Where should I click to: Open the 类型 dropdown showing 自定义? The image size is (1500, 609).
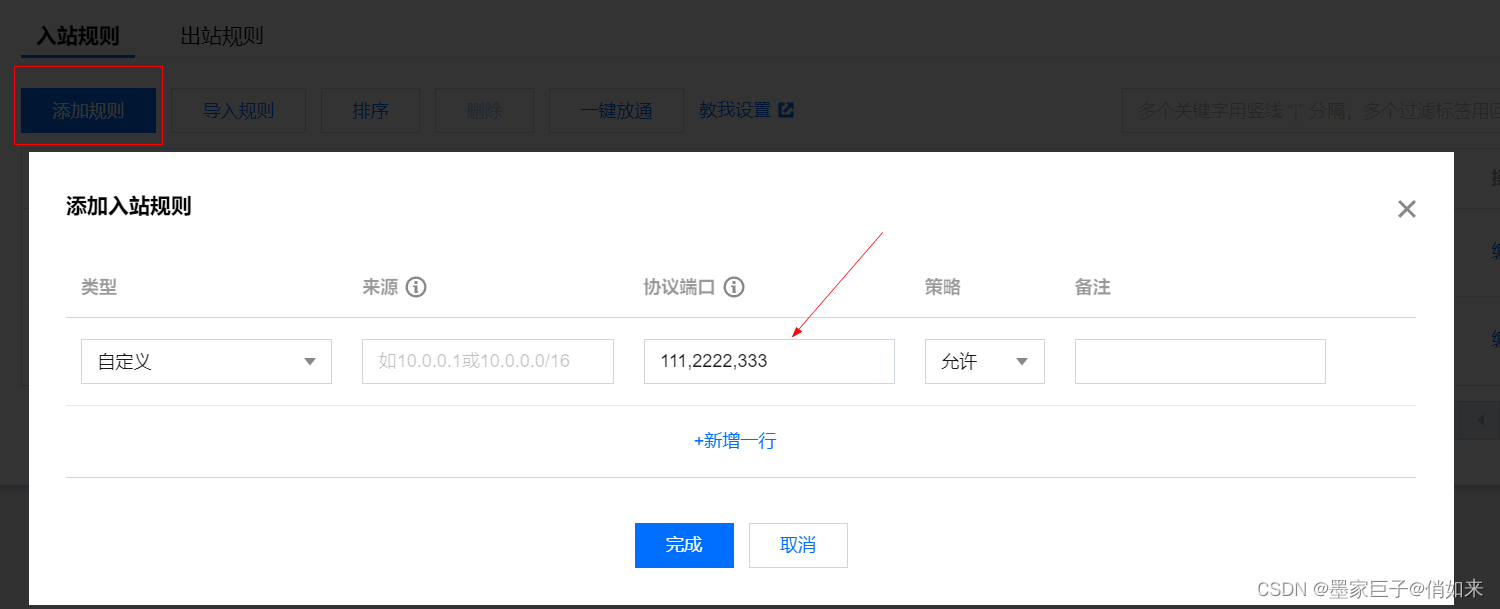click(205, 361)
